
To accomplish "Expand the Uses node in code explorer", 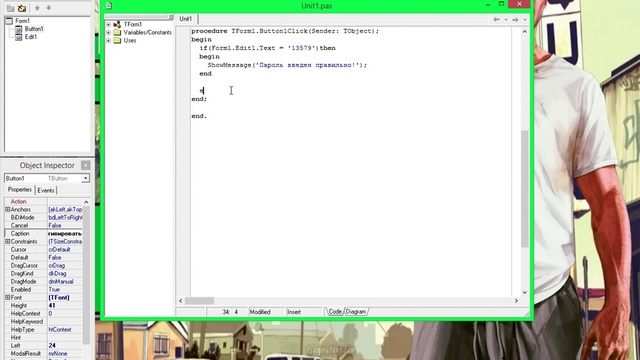I will (109, 40).
